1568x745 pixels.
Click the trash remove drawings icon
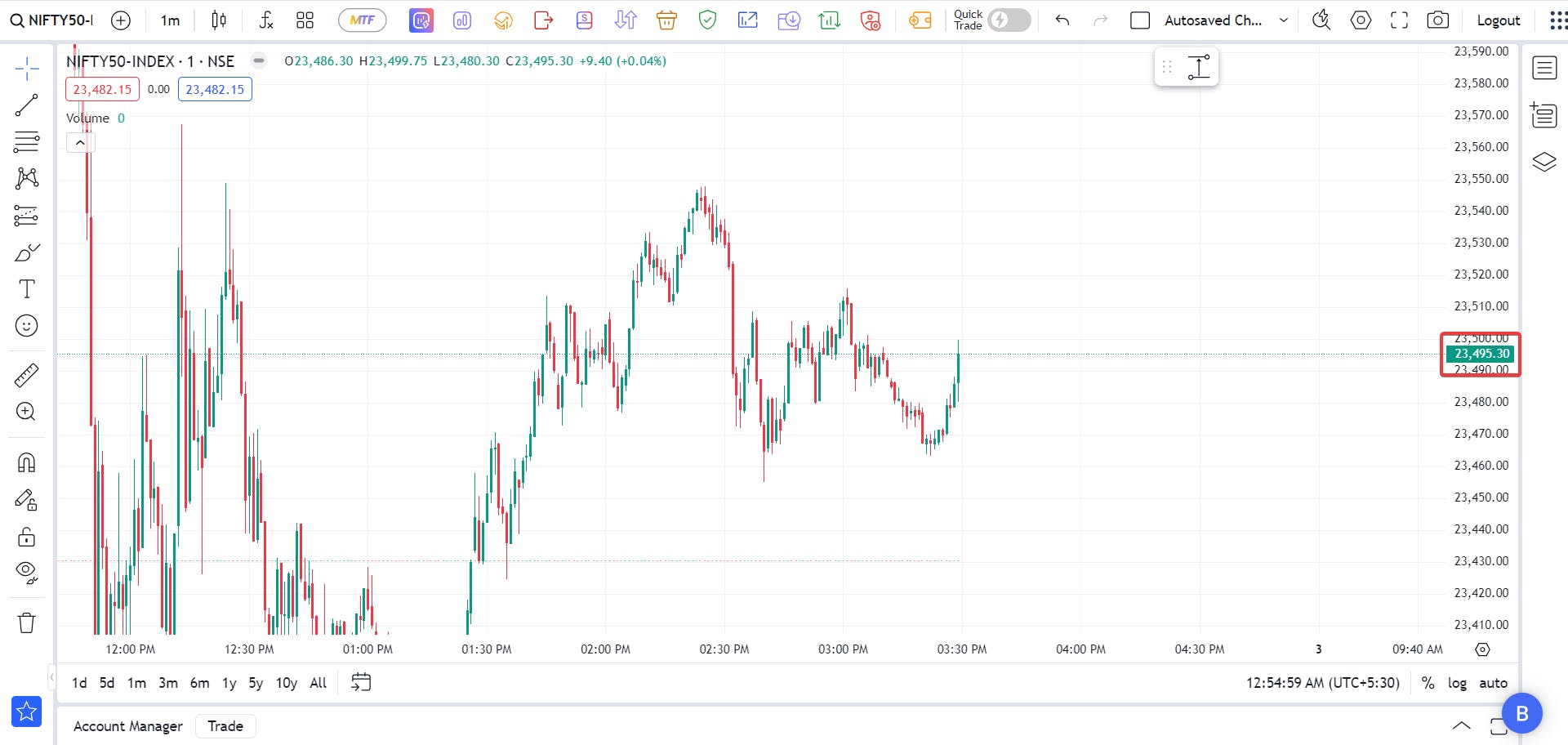(x=26, y=623)
